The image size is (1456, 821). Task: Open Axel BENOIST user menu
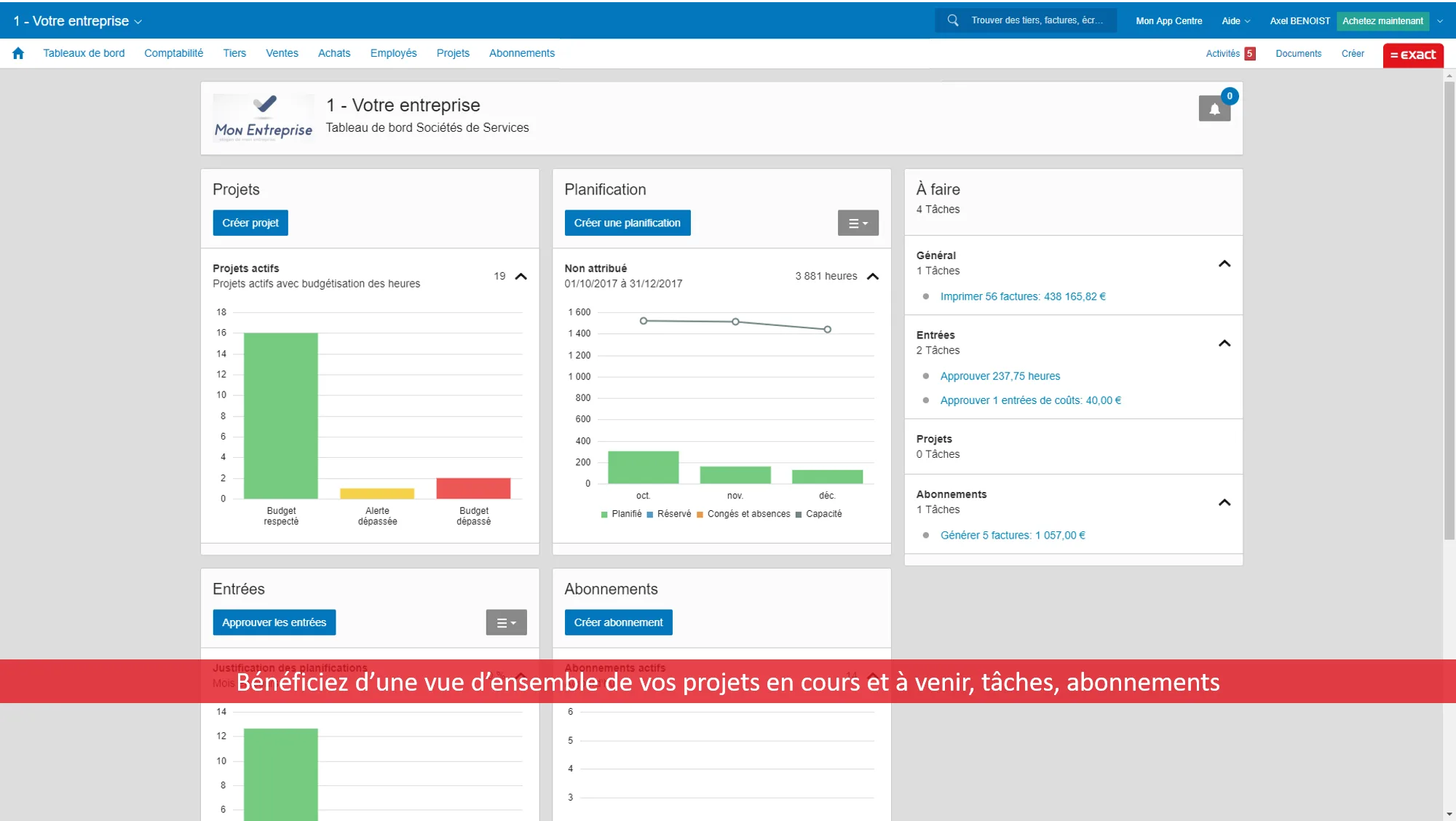pos(1299,21)
